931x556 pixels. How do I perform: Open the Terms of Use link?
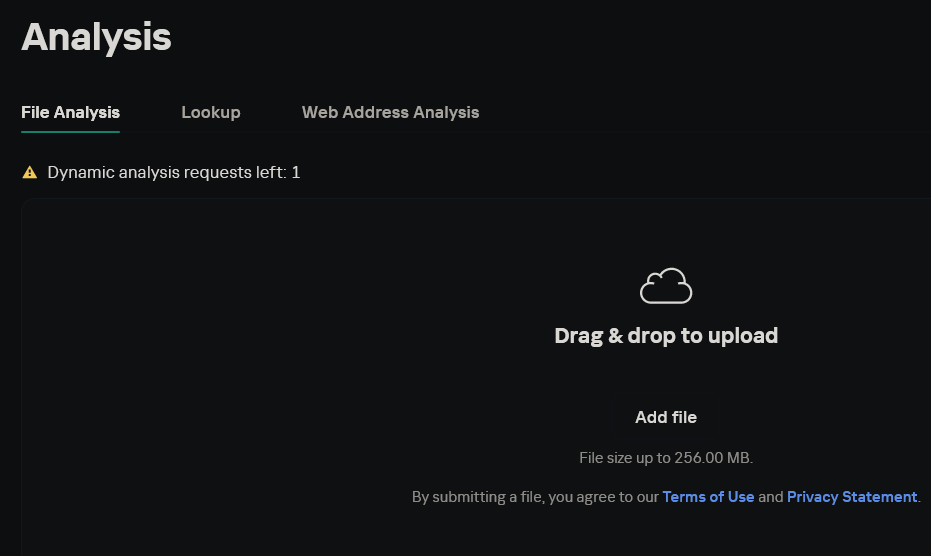[708, 497]
